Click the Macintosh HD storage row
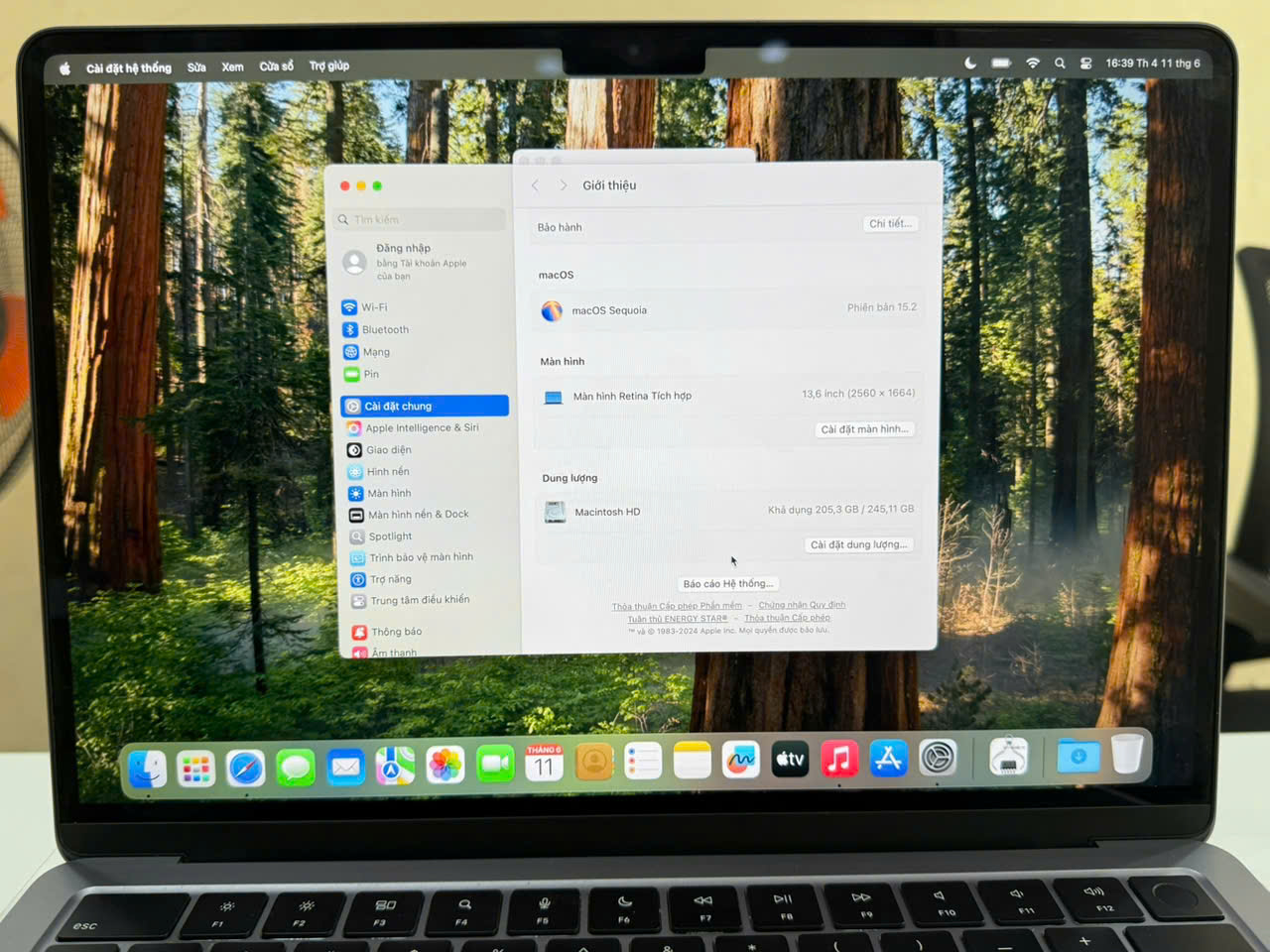Screen dimensions: 1270x952 [728, 511]
